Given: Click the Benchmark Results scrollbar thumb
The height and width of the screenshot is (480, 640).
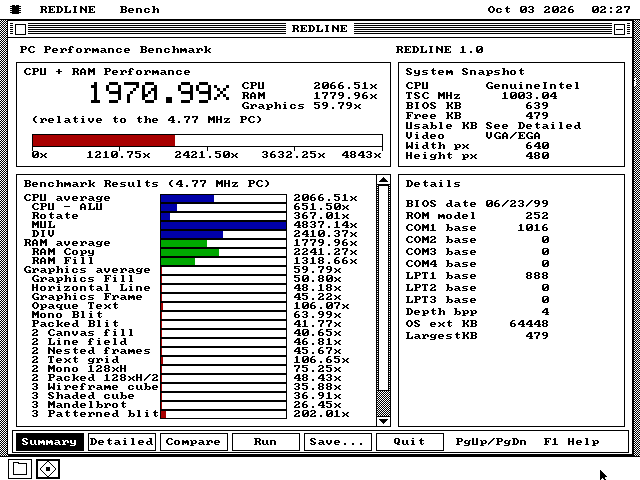Looking at the screenshot, I should point(383,288).
